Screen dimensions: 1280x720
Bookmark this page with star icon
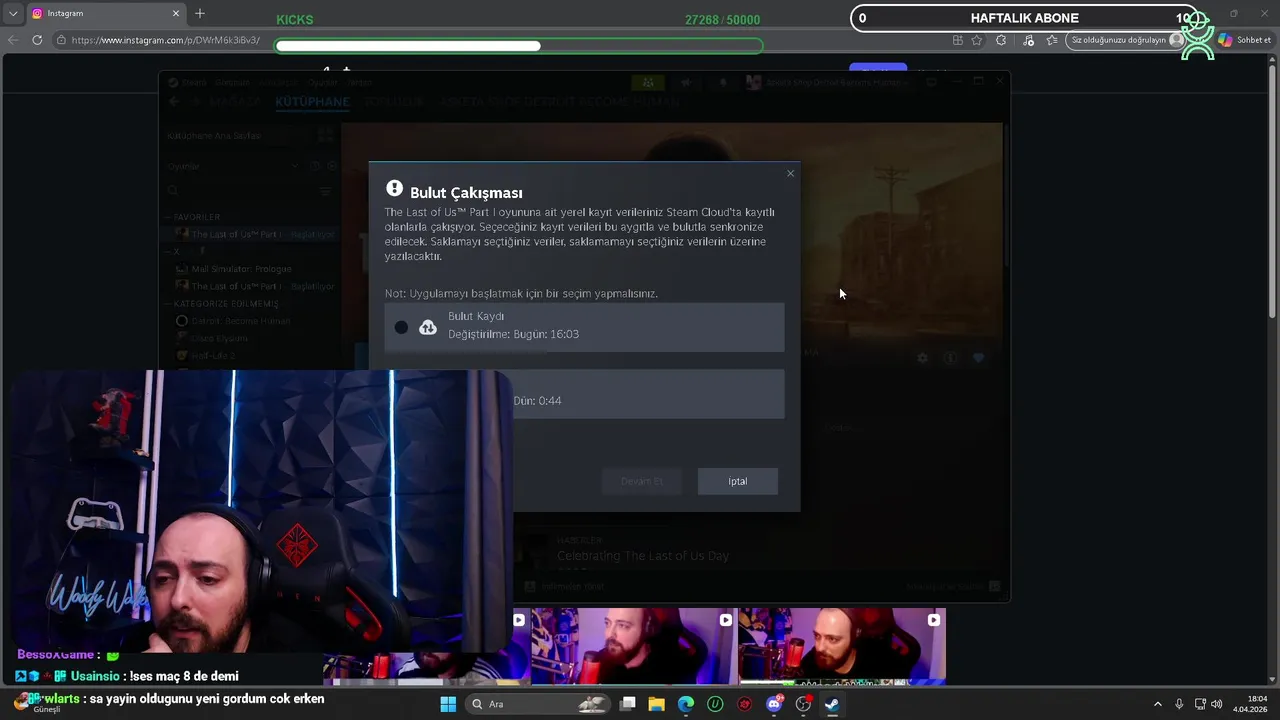tap(977, 40)
